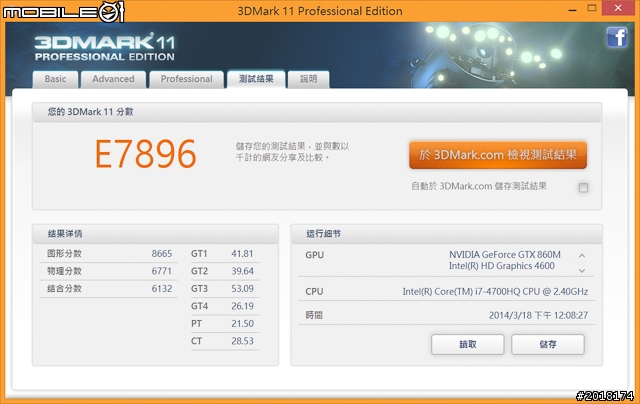Image resolution: width=640 pixels, height=404 pixels.
Task: Open the Facebook share icon
Action: (617, 38)
